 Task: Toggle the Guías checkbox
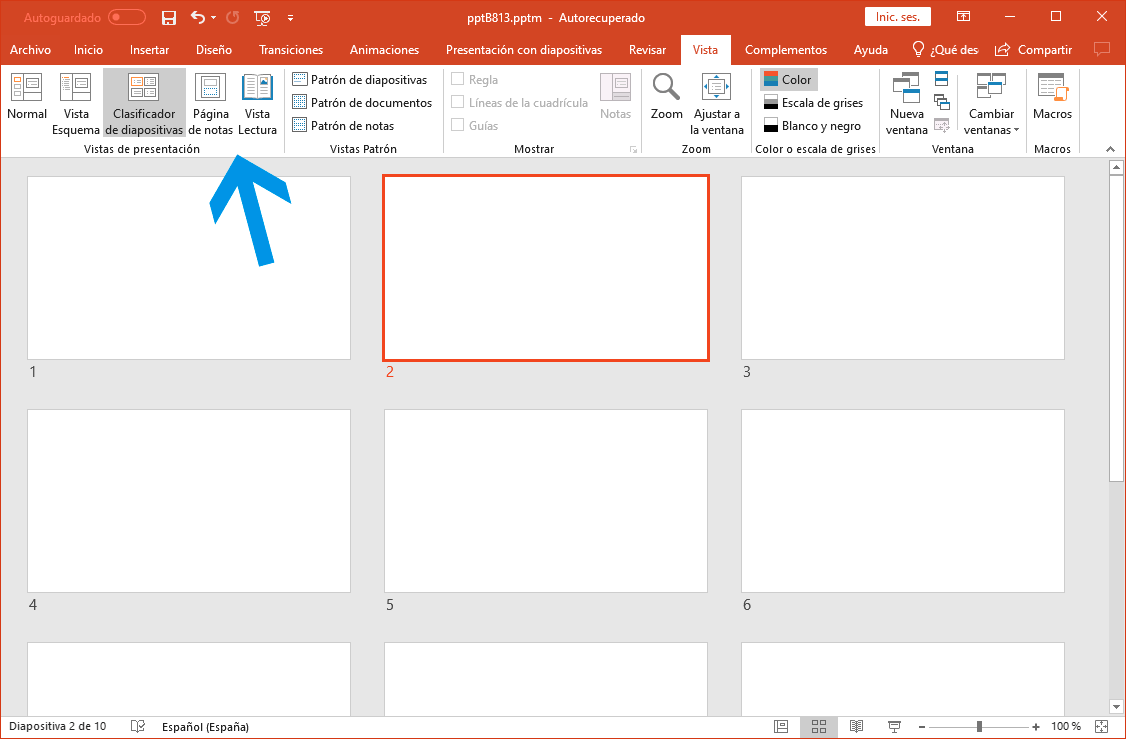point(457,125)
